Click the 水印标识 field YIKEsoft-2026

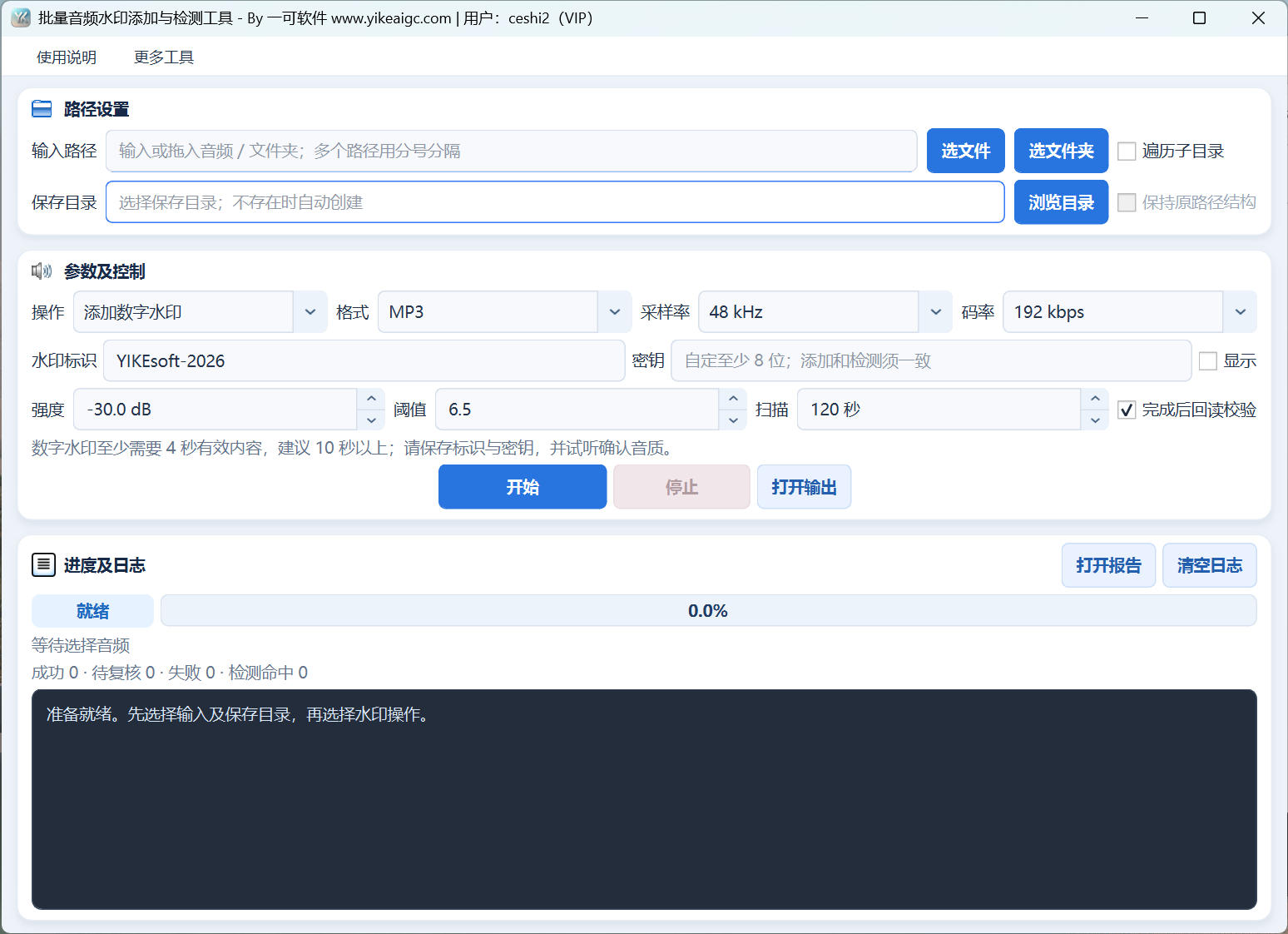(x=364, y=360)
